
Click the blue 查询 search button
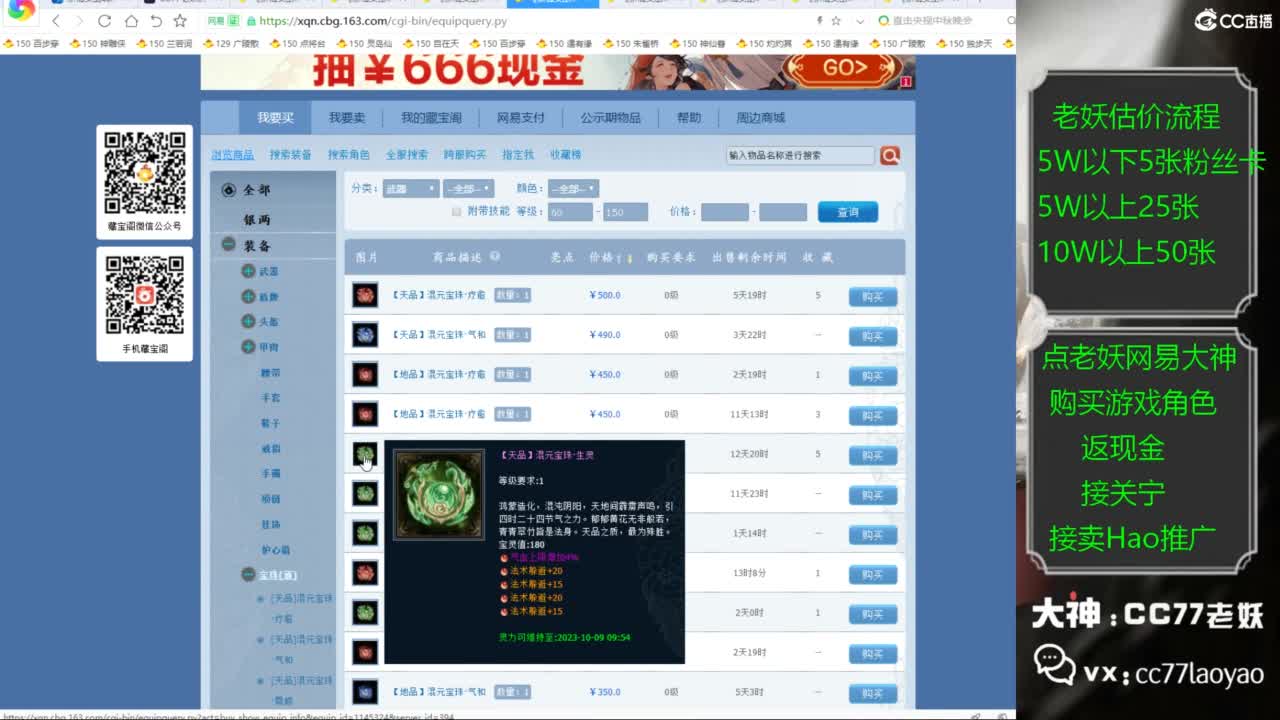click(x=848, y=211)
